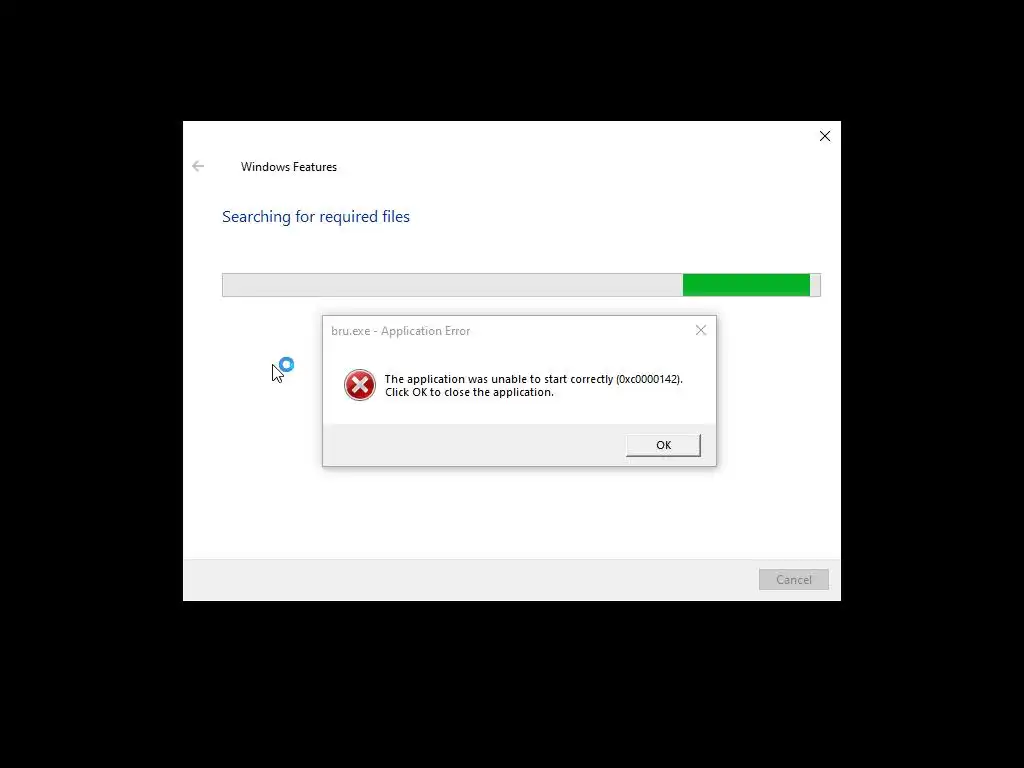Select the "Searching for required files" heading
Viewport: 1024px width, 768px height.
(315, 217)
